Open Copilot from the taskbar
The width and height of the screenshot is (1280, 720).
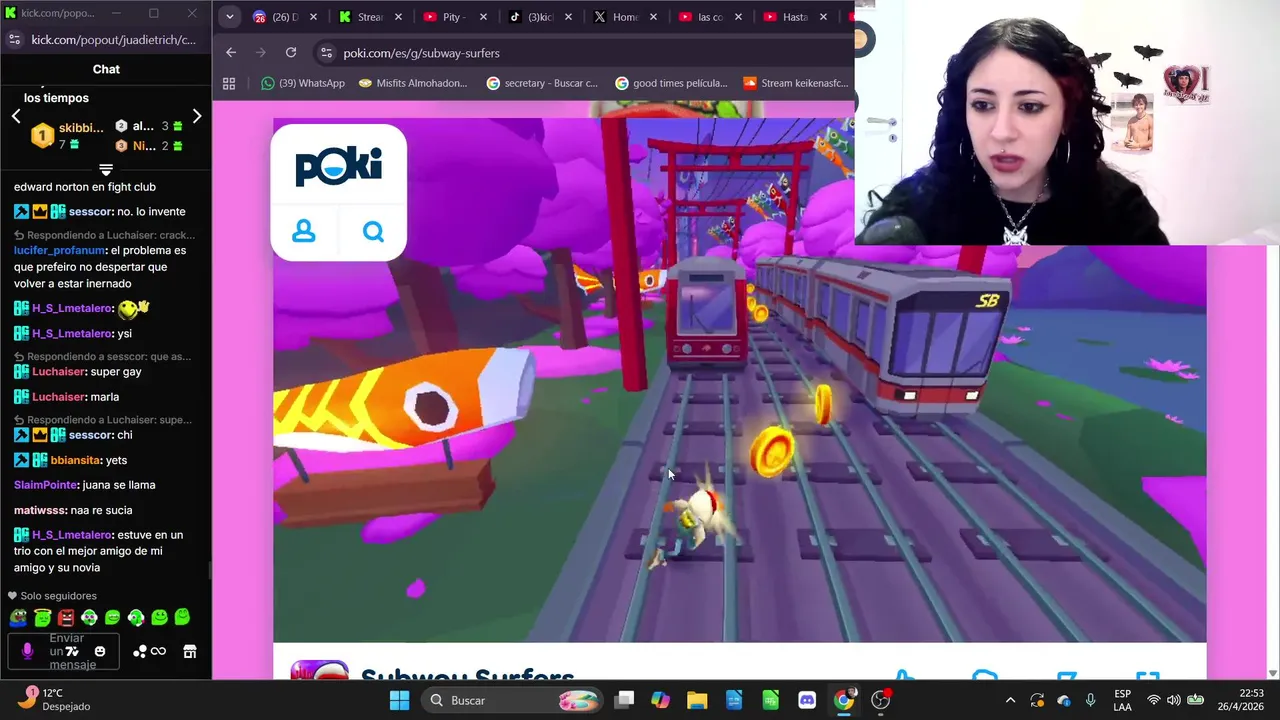[x=660, y=700]
